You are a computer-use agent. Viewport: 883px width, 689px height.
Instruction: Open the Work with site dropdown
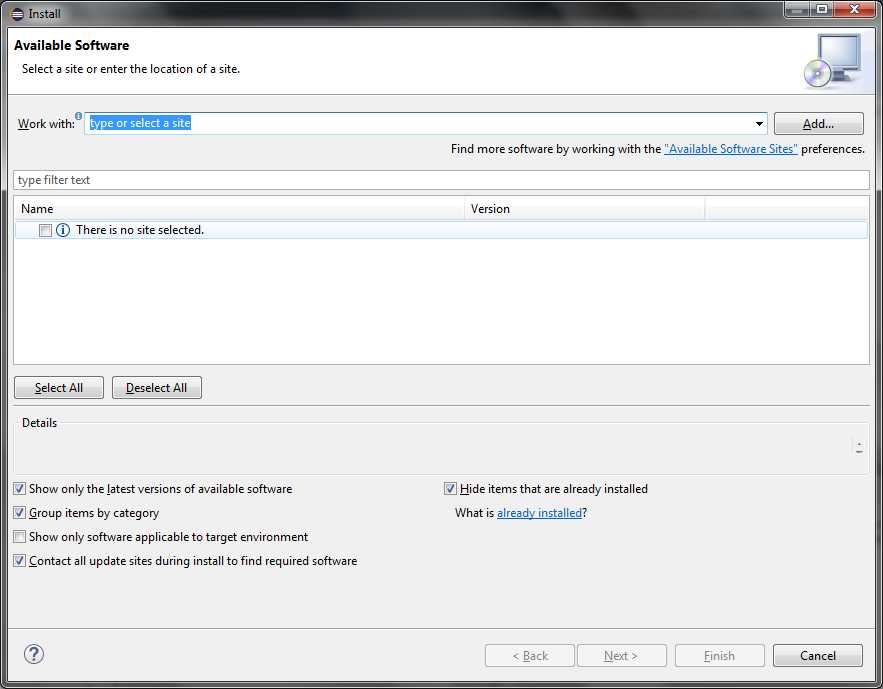(x=758, y=123)
